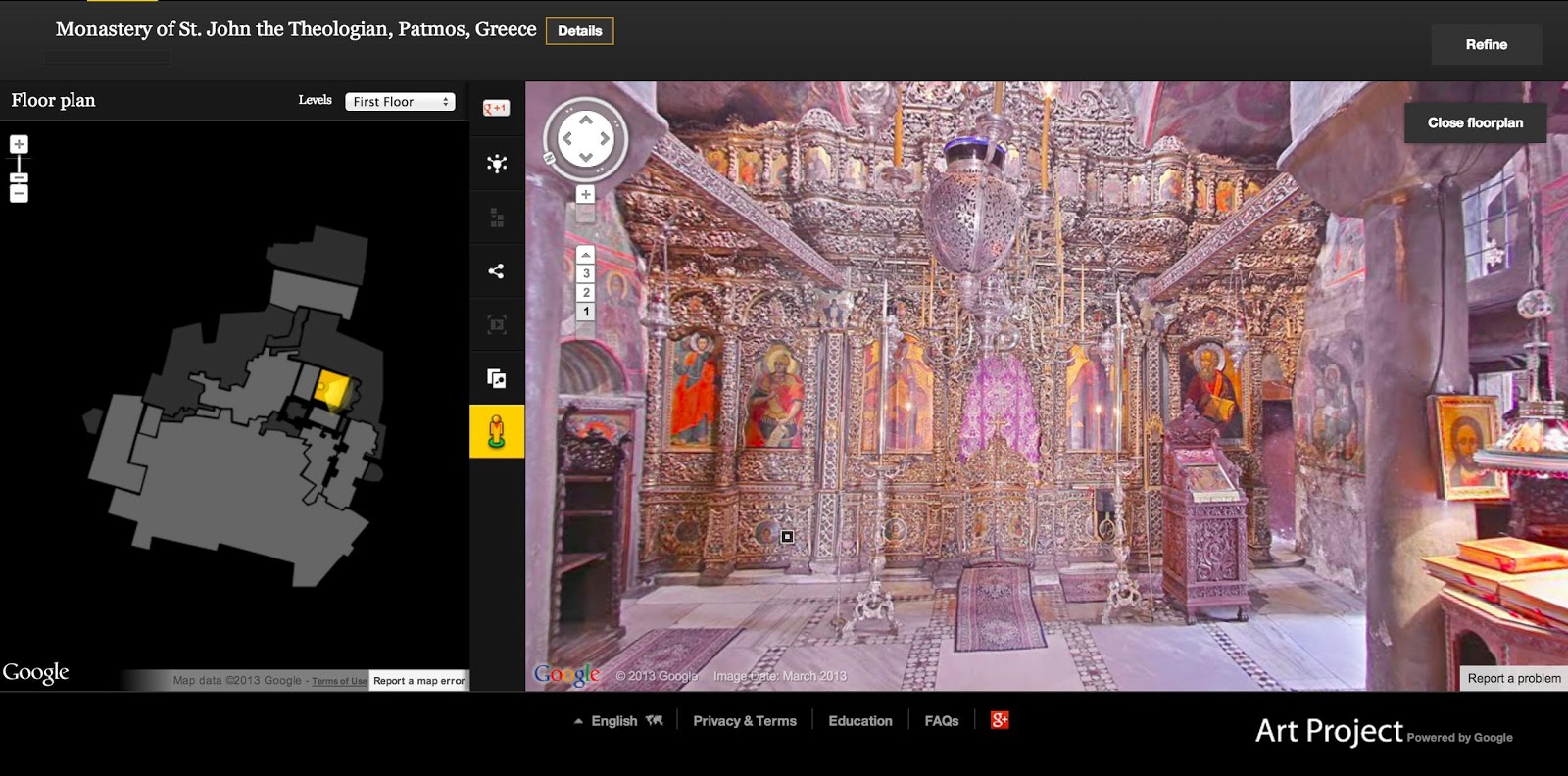Viewport: 1568px width, 776px height.
Task: Click the share icon in sidebar
Action: 497,271
